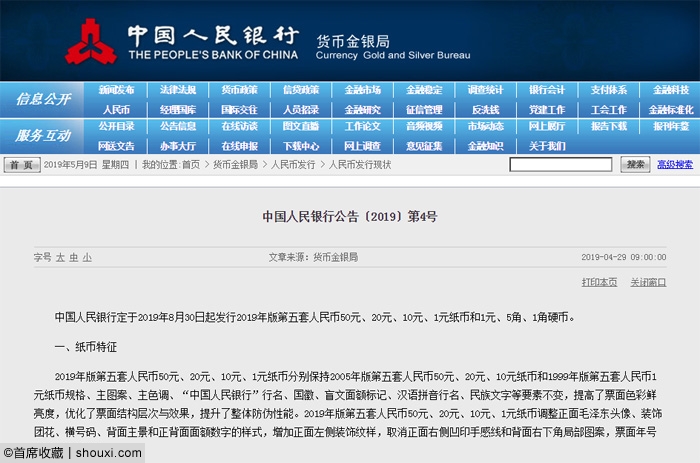Viewport: 700px width, 463px height.
Task: Navigate to 经理国库 section
Action: [178, 109]
